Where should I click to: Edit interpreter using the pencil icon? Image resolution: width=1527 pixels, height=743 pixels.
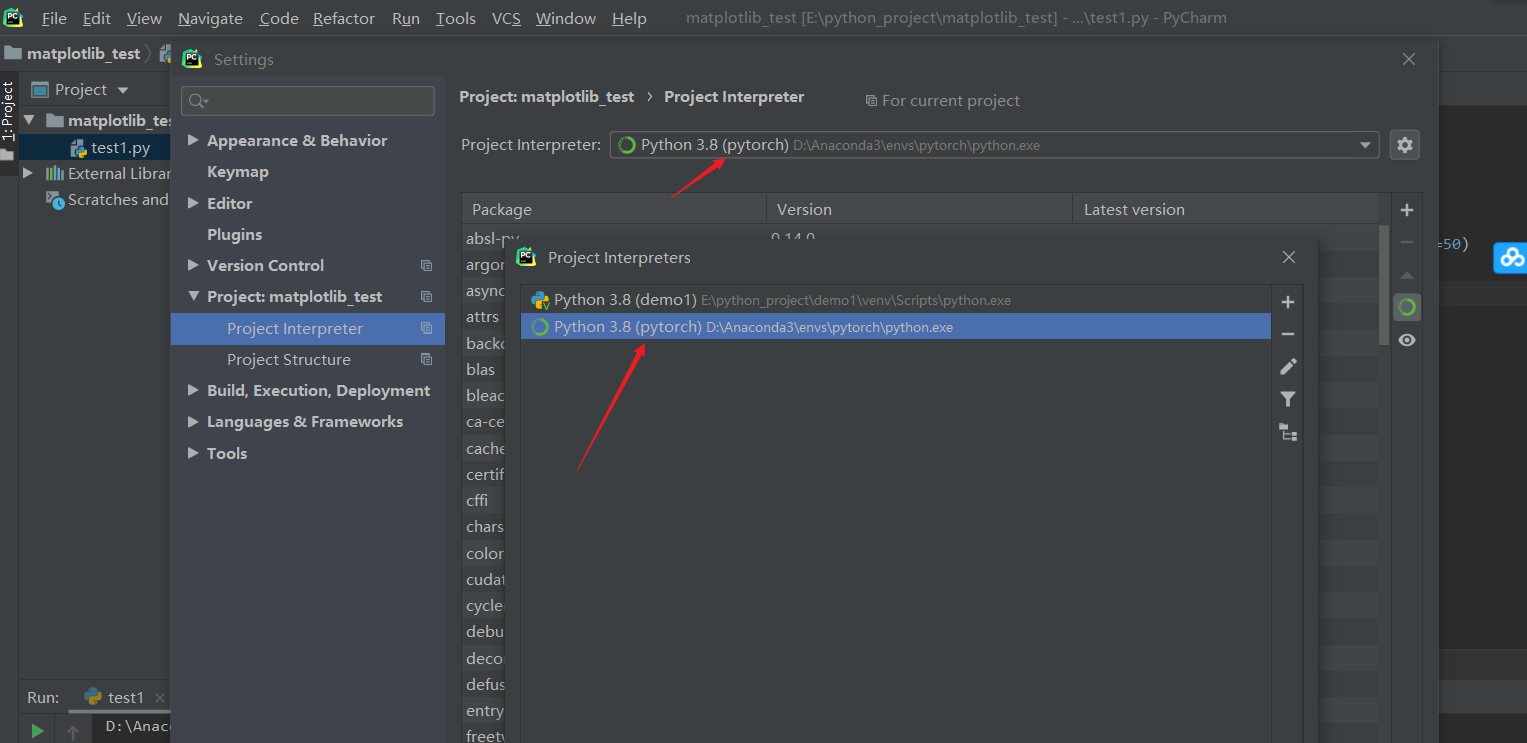point(1288,367)
